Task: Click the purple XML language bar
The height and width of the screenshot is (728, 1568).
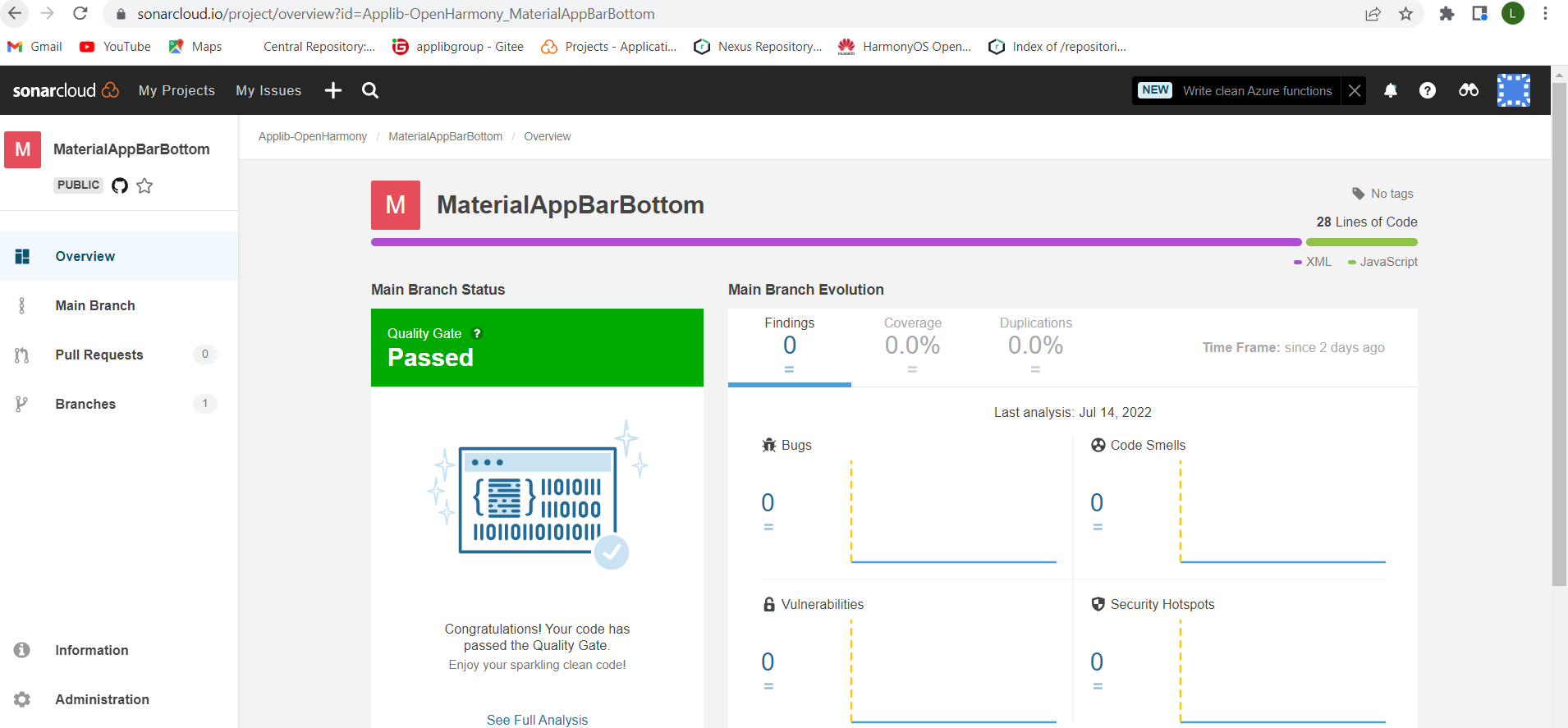Action: pos(836,242)
